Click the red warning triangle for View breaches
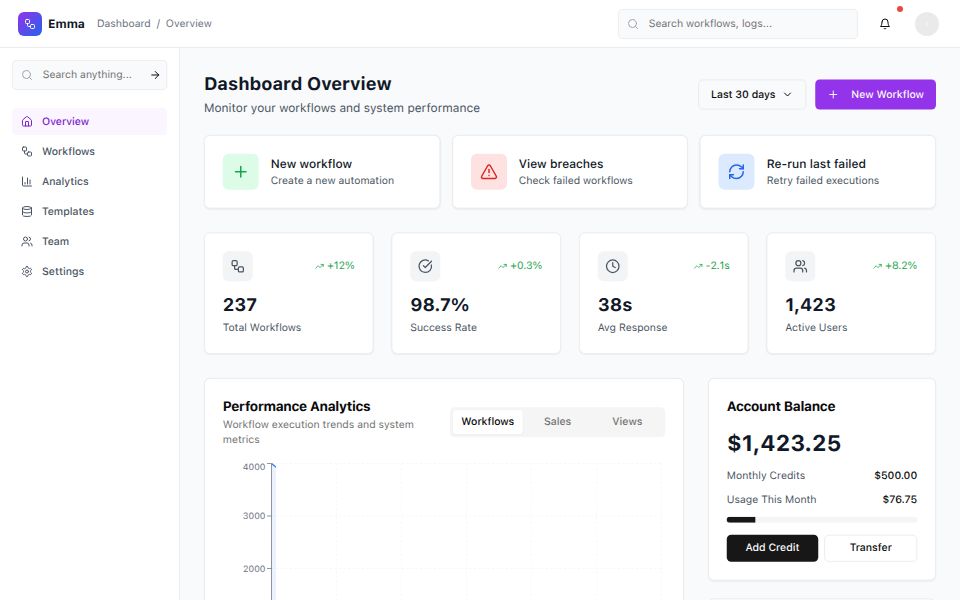 [488, 171]
